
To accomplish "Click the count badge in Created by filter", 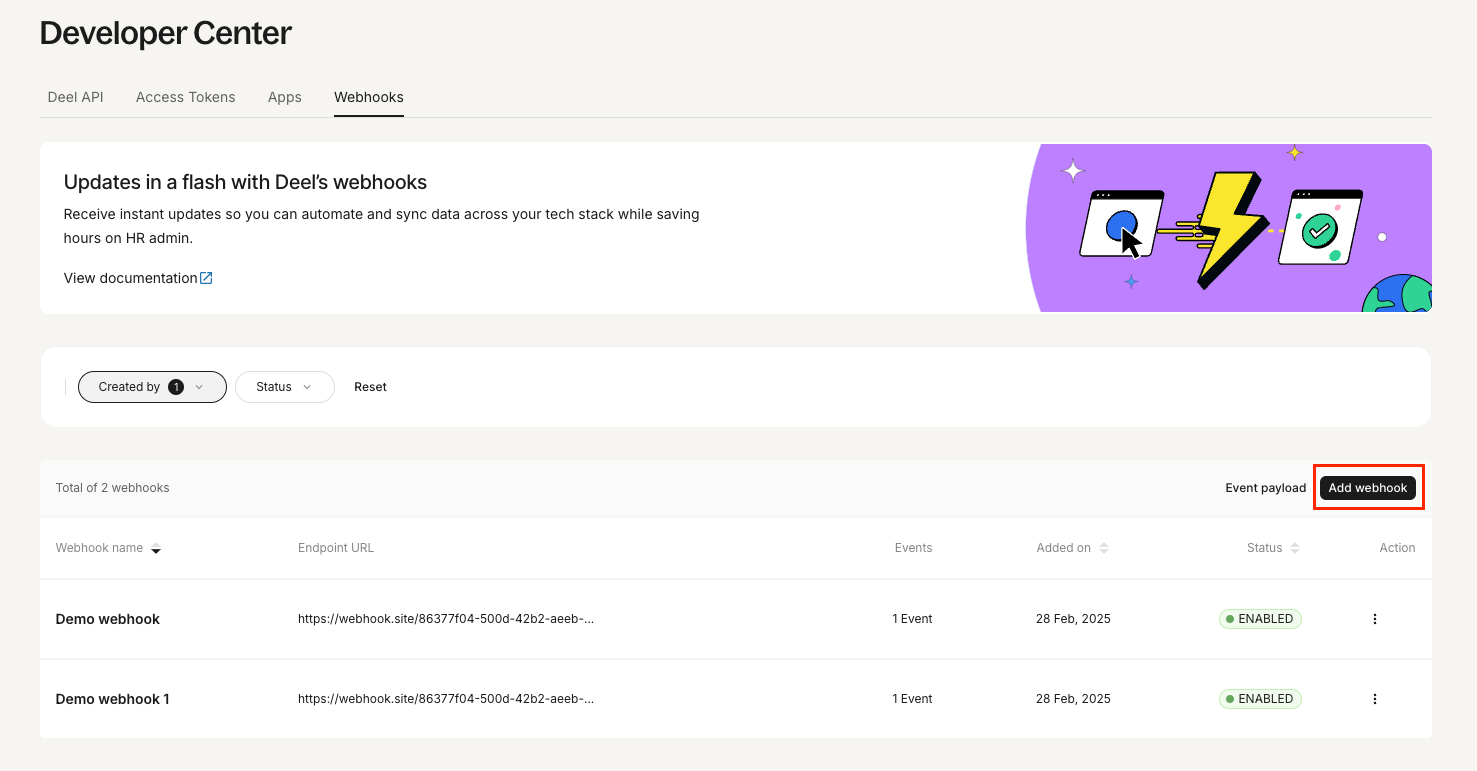I will click(176, 387).
